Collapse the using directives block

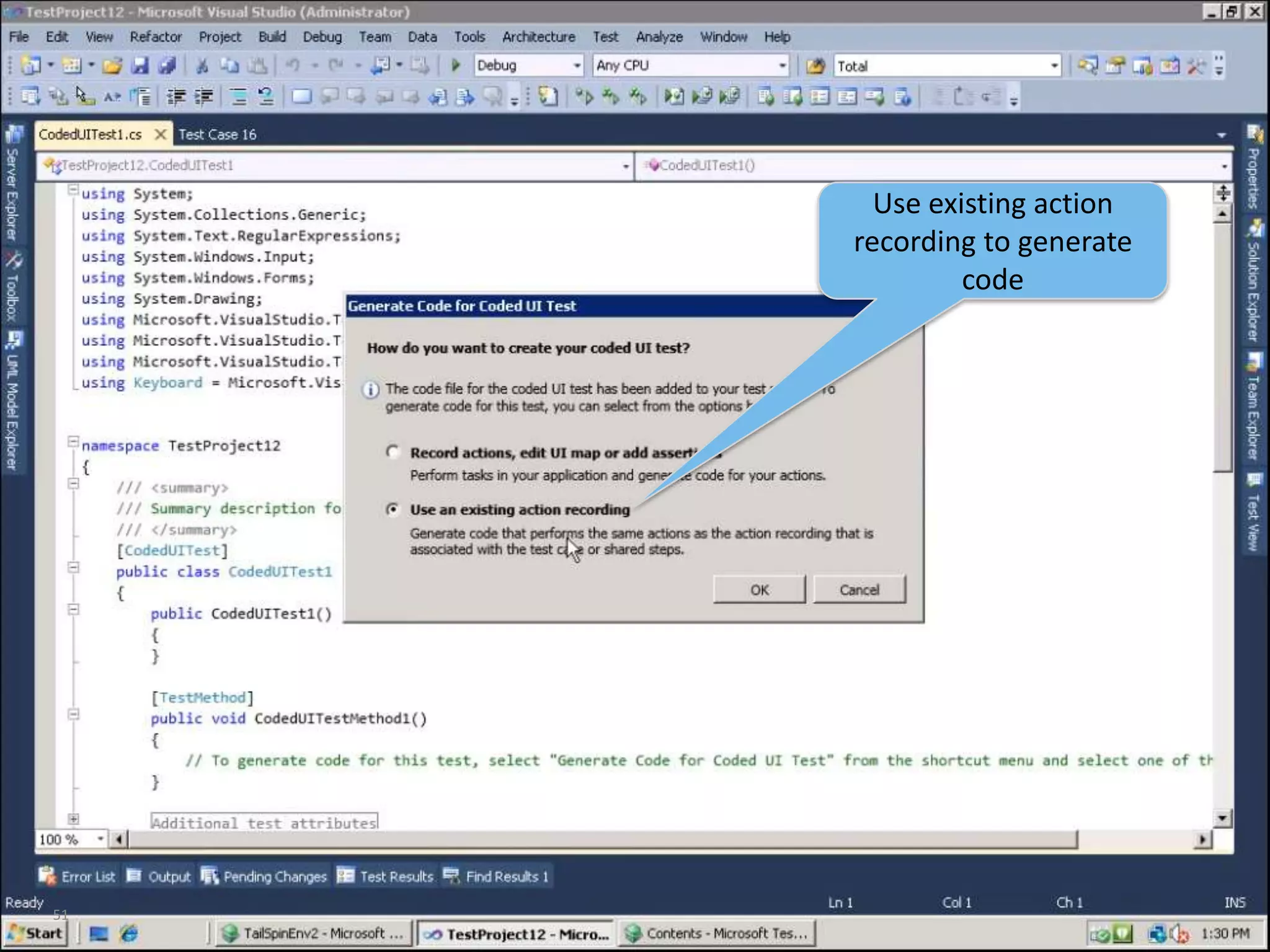(73, 190)
